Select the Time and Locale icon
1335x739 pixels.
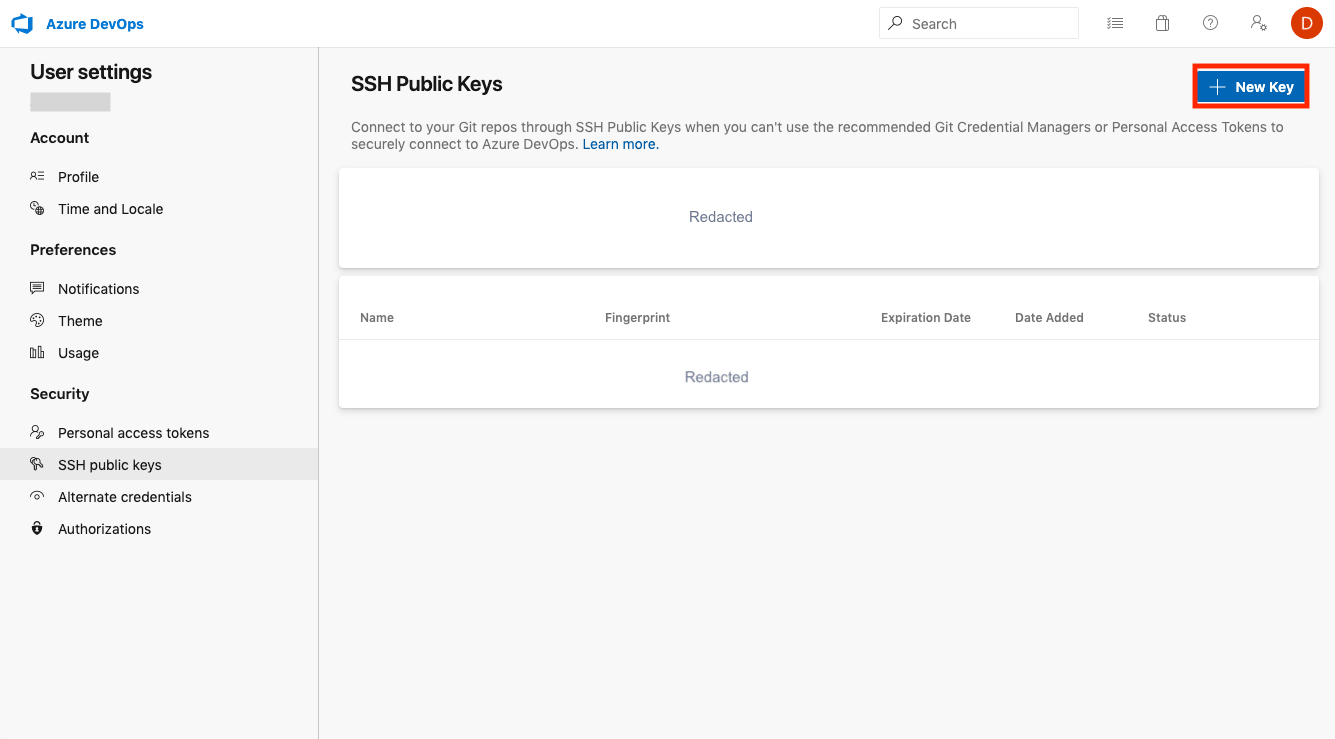(x=37, y=208)
